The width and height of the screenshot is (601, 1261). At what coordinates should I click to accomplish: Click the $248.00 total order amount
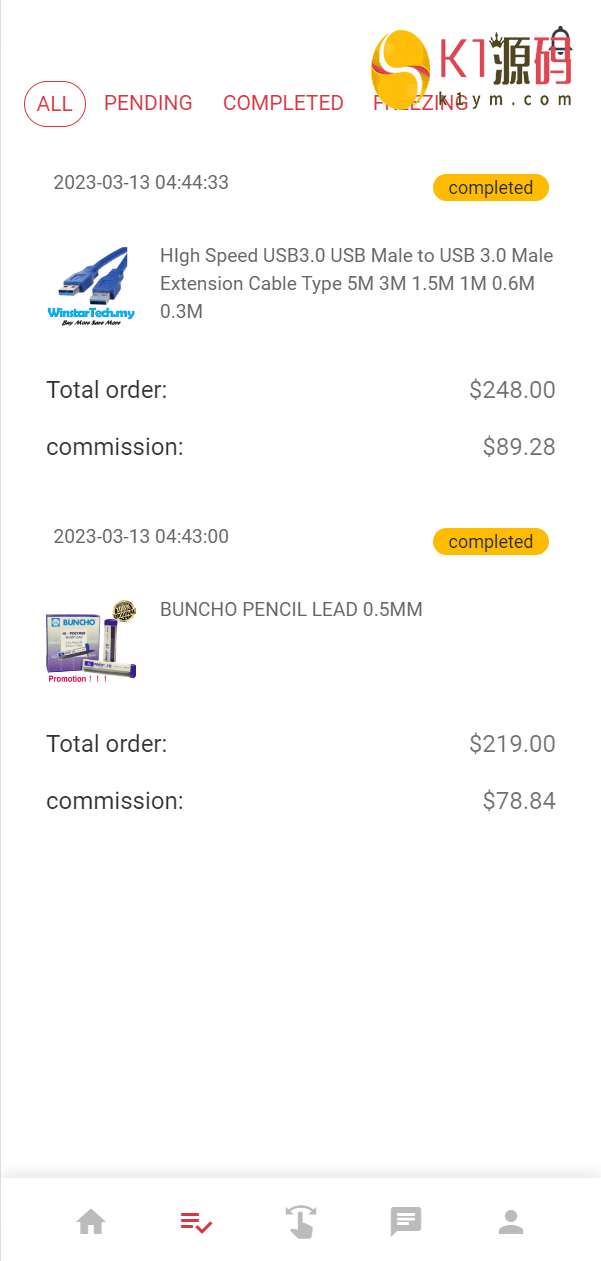click(512, 390)
